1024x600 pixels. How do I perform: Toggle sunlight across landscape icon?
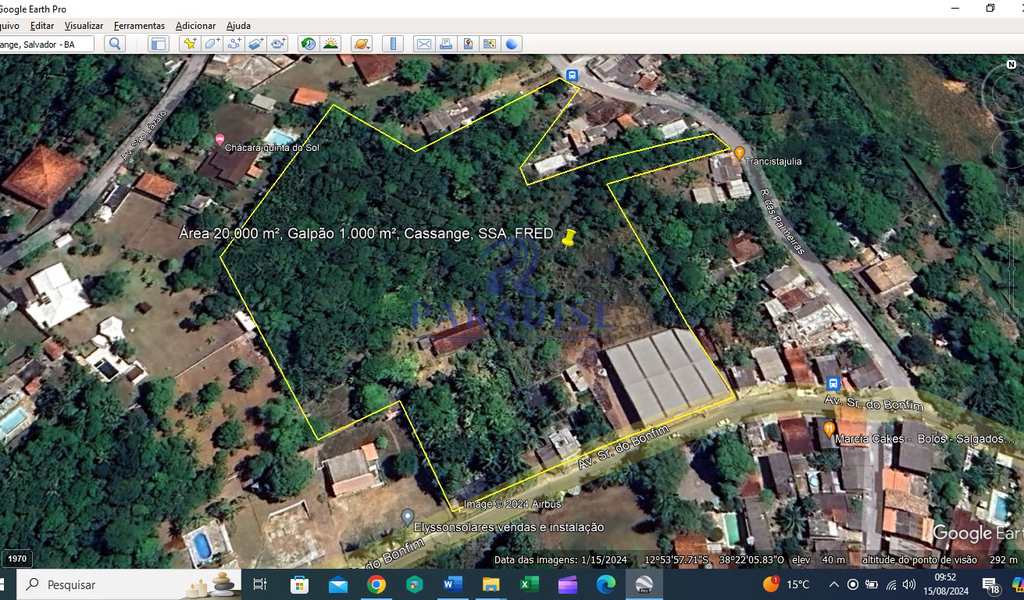point(330,44)
